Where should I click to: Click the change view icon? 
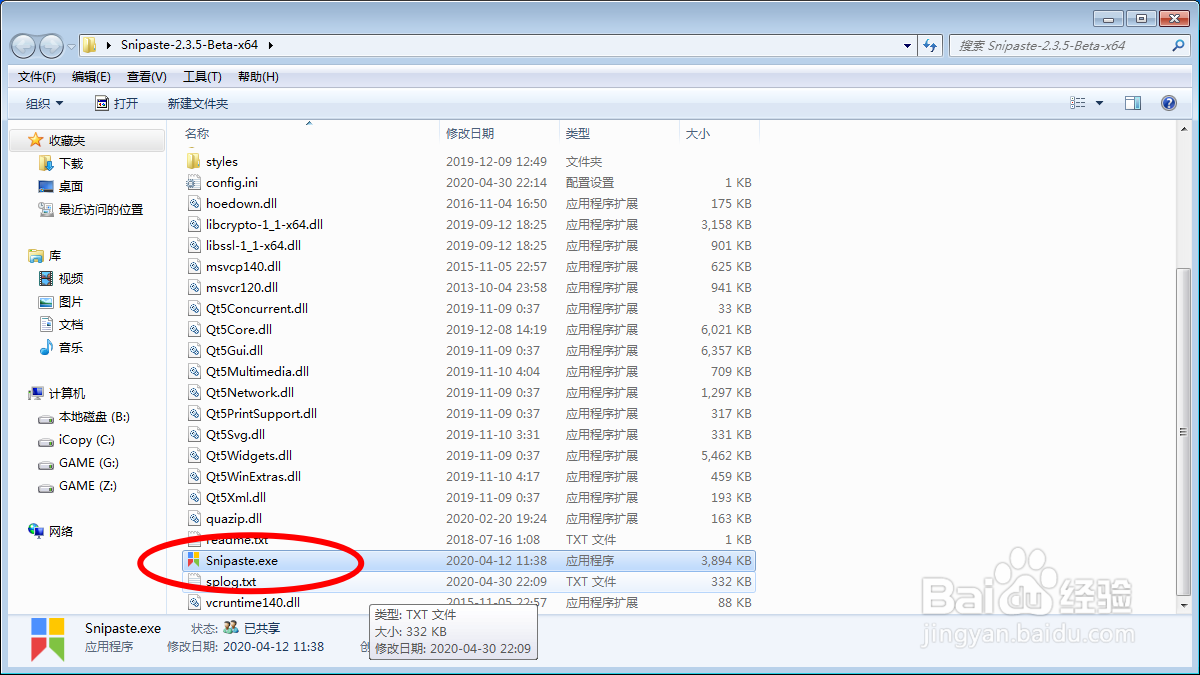1078,103
